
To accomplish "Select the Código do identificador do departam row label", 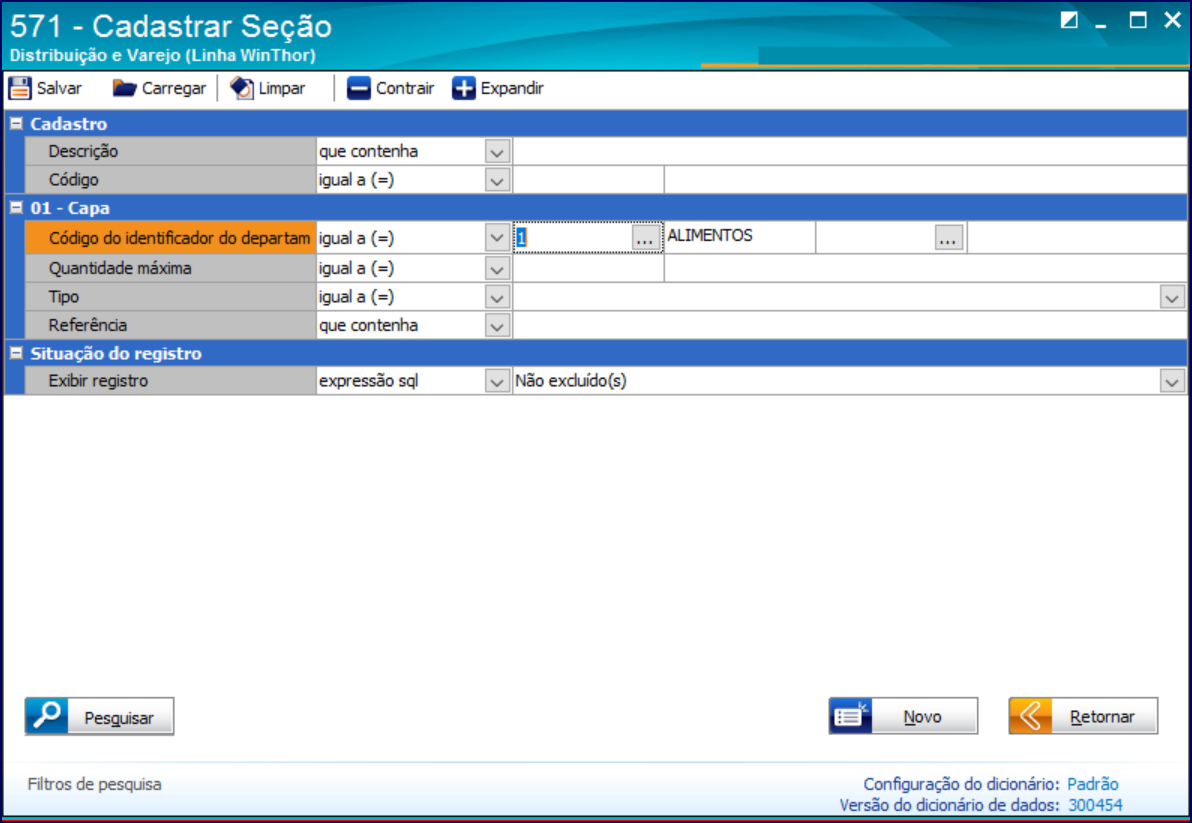I will (171, 238).
